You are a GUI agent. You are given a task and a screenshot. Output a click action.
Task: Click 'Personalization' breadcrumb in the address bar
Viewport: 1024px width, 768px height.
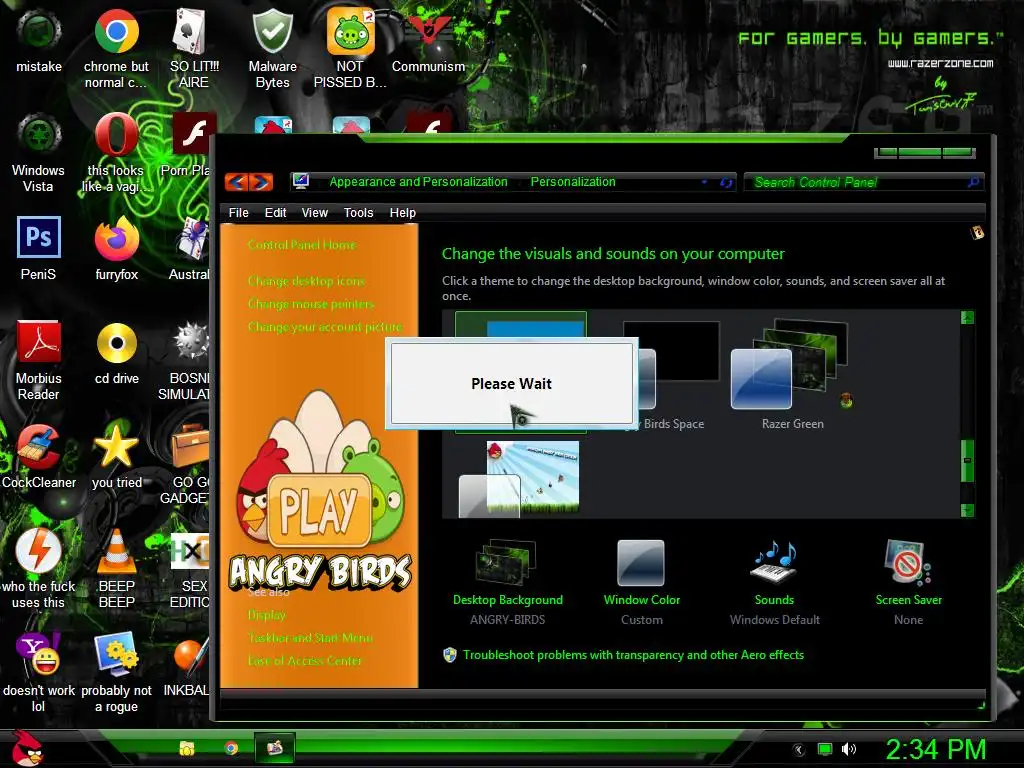pyautogui.click(x=573, y=182)
